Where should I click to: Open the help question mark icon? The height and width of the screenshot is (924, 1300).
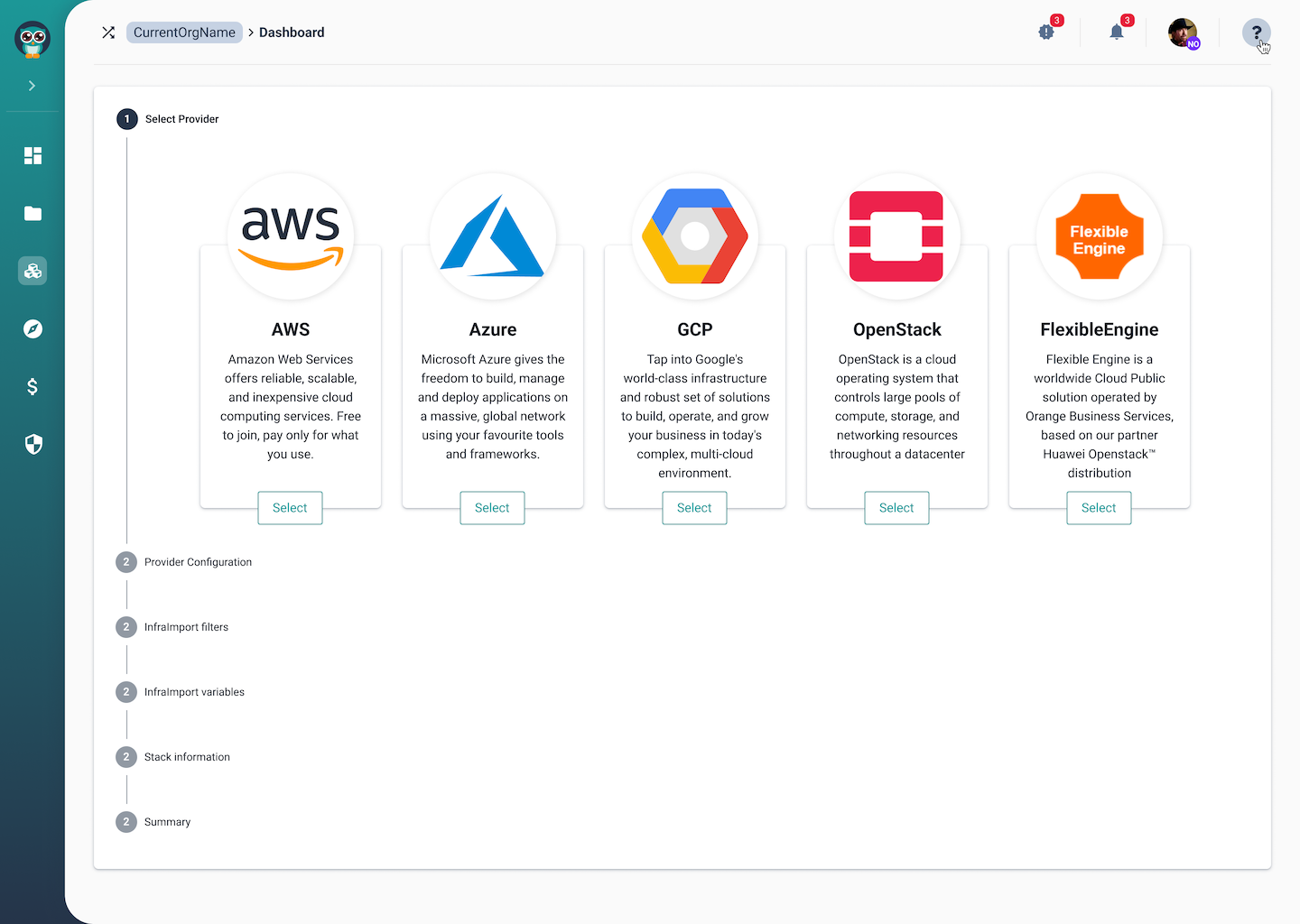(x=1257, y=32)
